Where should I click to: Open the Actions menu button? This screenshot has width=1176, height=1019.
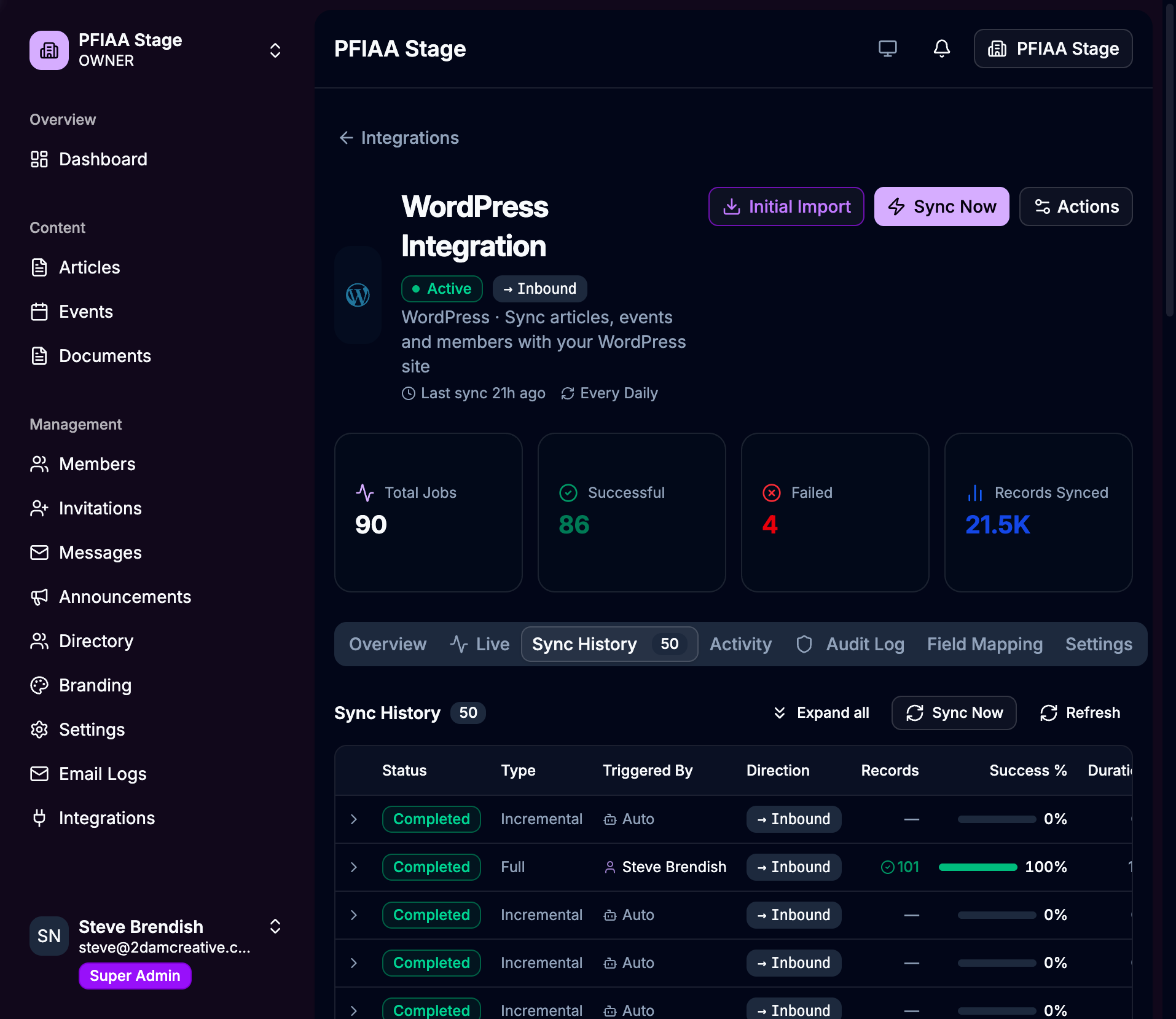click(1076, 207)
